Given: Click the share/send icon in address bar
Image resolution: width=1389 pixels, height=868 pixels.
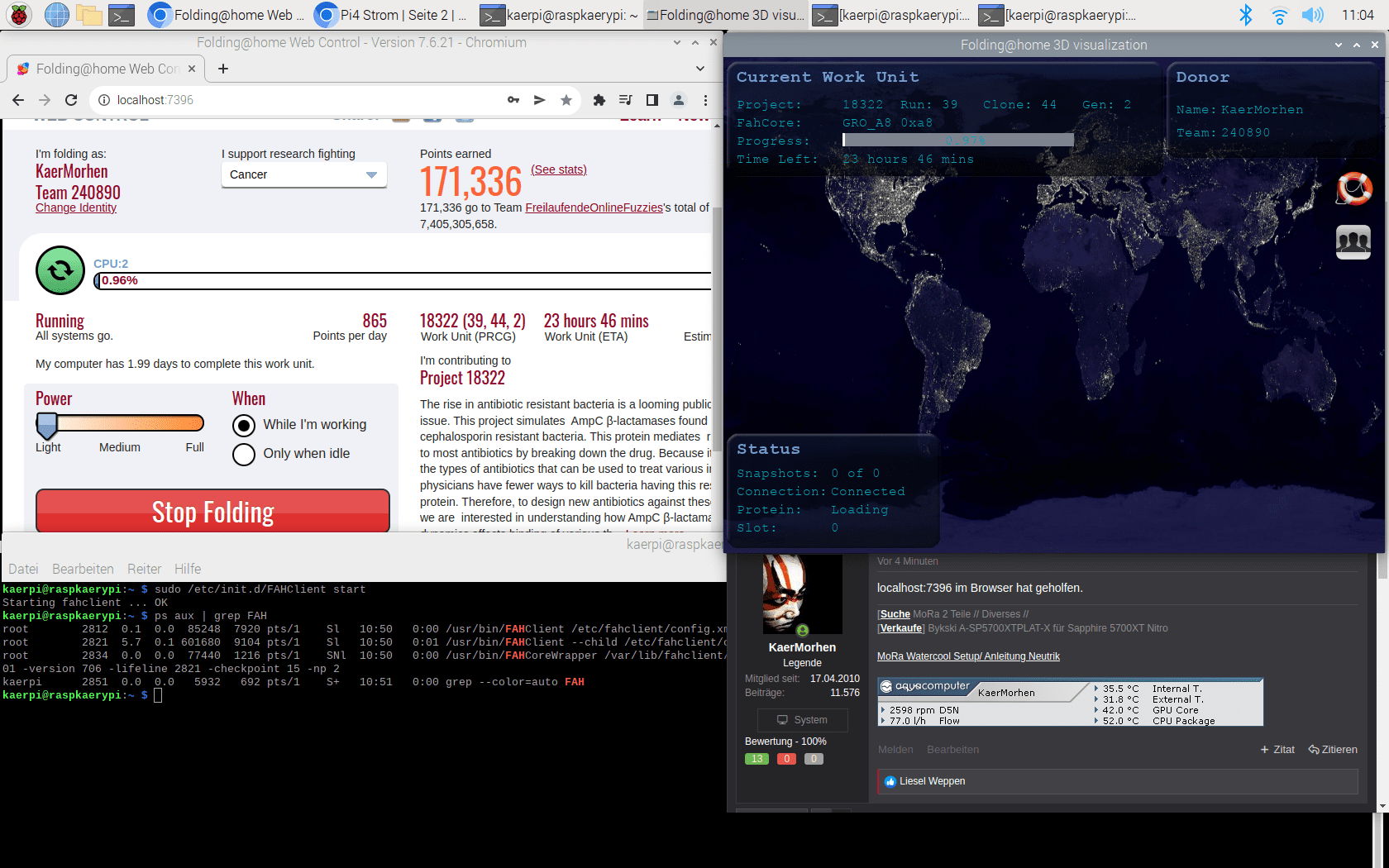Looking at the screenshot, I should pos(540,100).
